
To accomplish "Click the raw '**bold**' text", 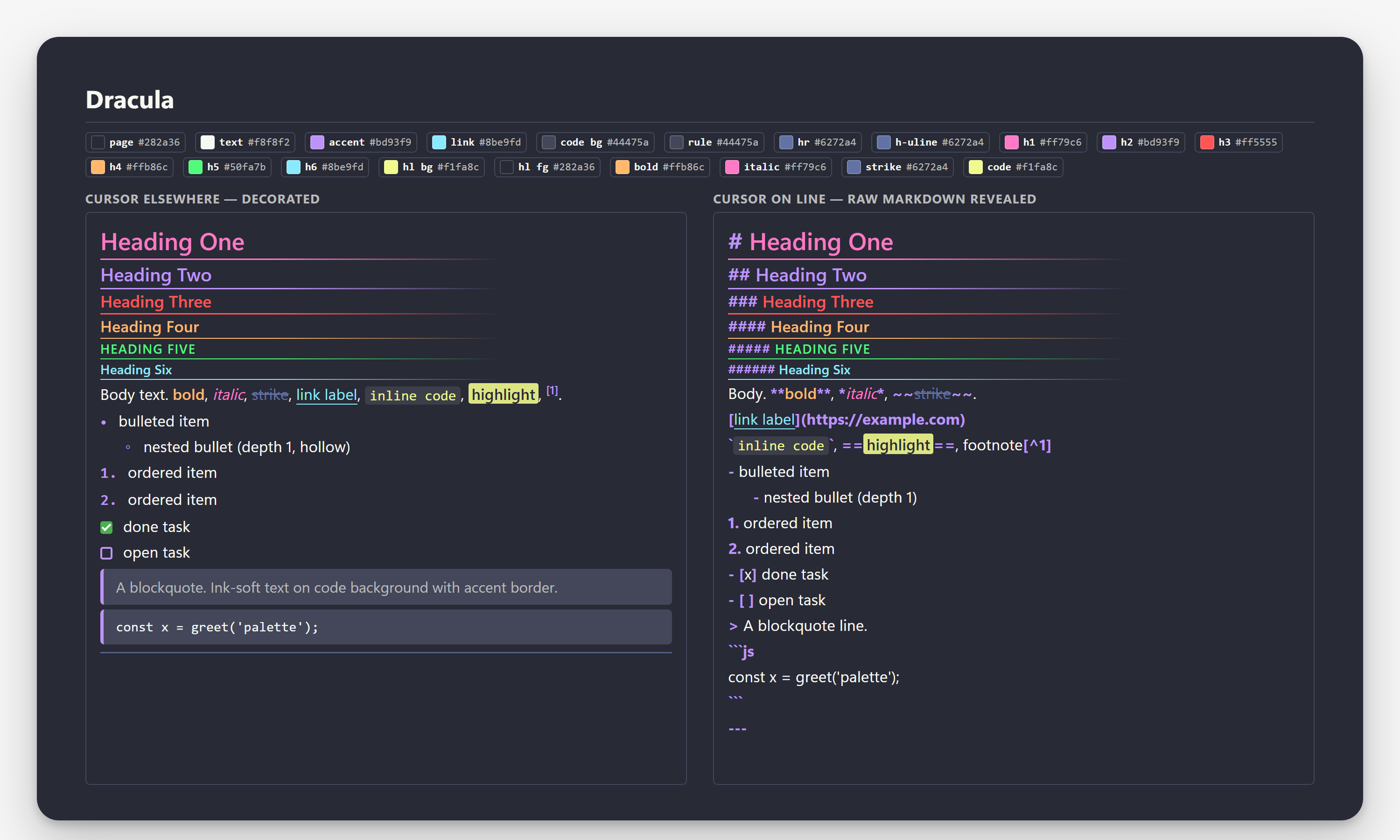I will [801, 394].
